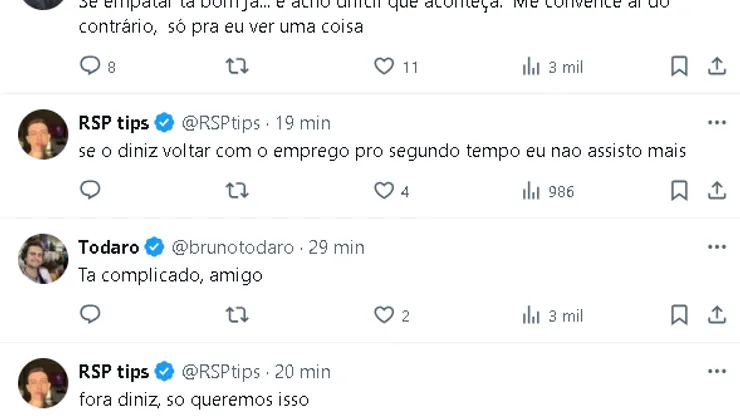Open more options on RSP tips 19 min tweet
This screenshot has height=416, width=740.
[x=717, y=123]
